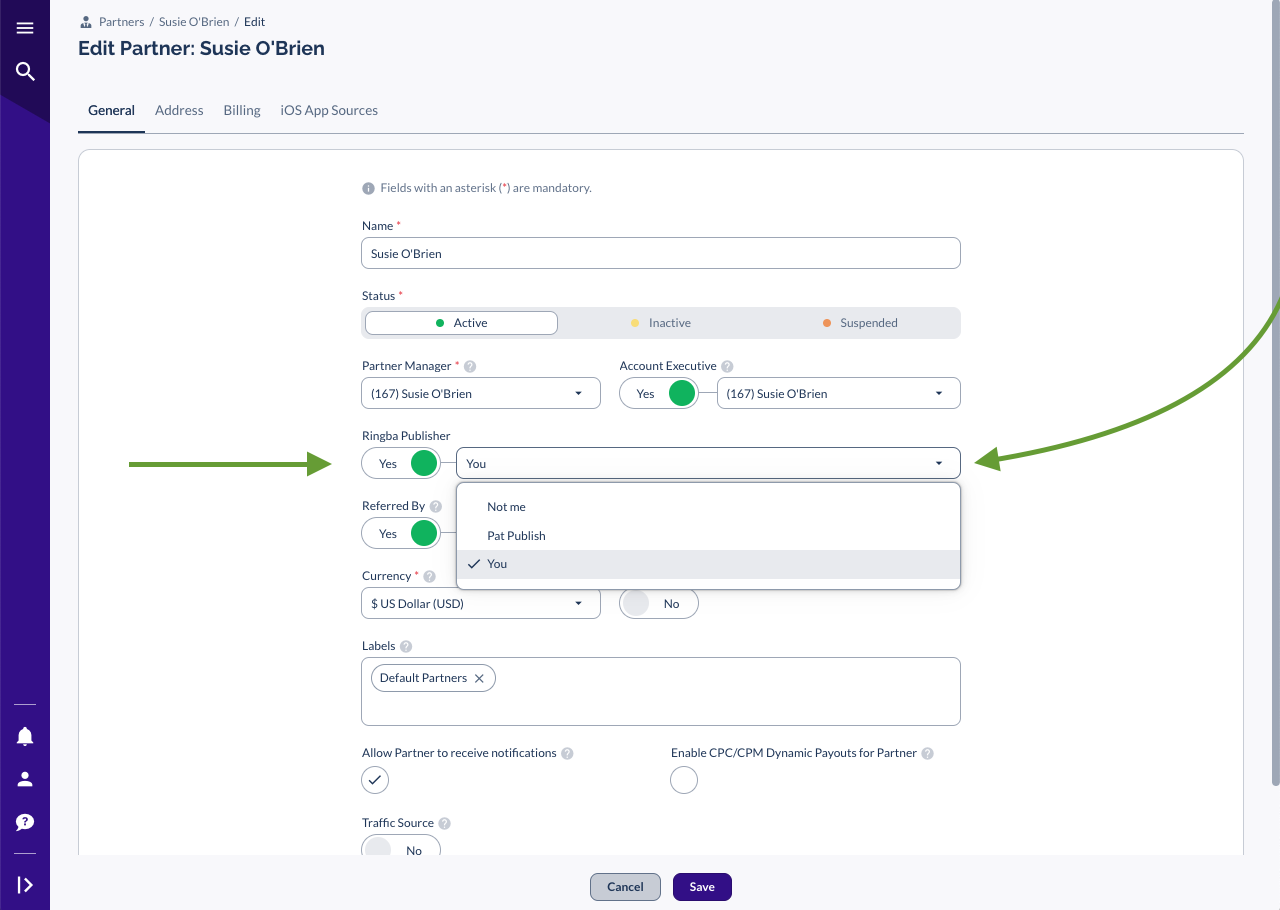1280x910 pixels.
Task: Click the page vertical scrollbar
Action: 1275,392
